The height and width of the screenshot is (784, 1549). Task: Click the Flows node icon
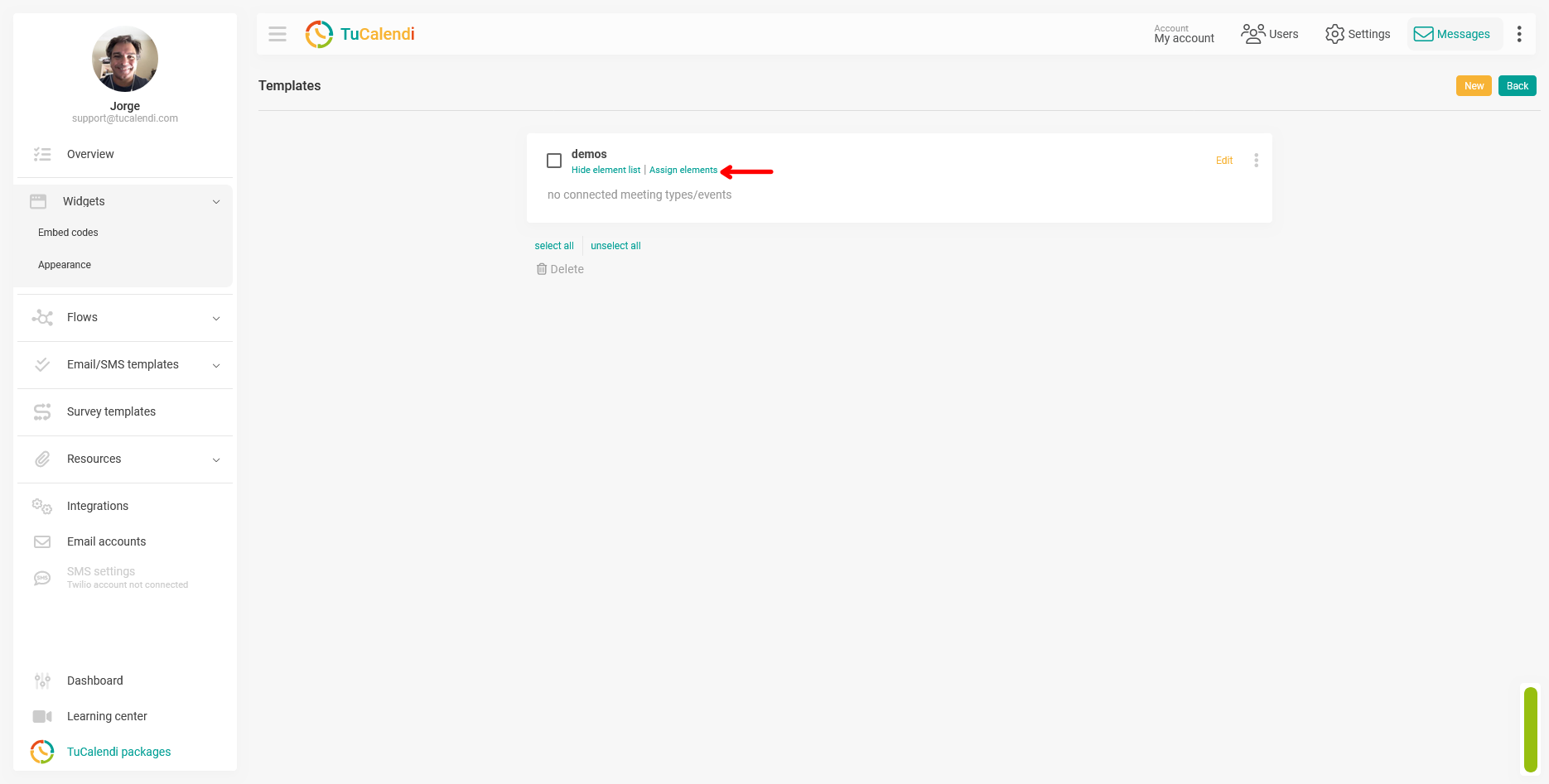coord(42,317)
